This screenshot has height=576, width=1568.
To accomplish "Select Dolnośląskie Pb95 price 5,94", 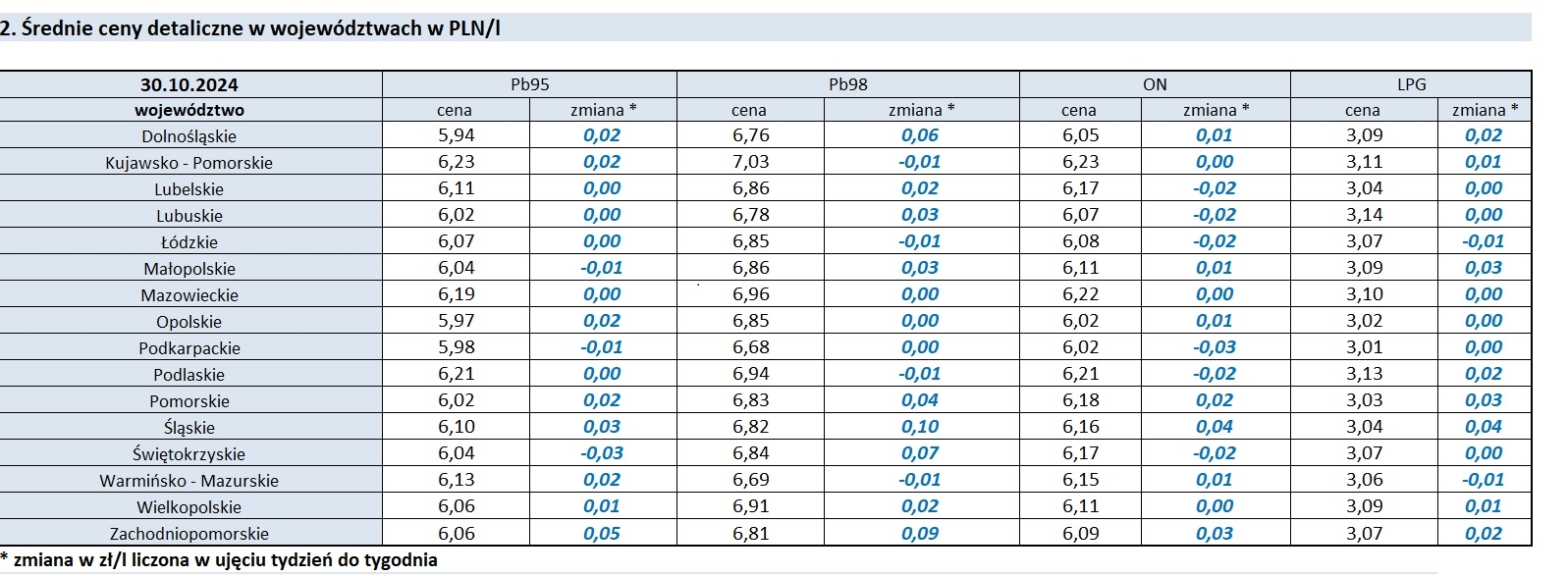I will point(456,135).
